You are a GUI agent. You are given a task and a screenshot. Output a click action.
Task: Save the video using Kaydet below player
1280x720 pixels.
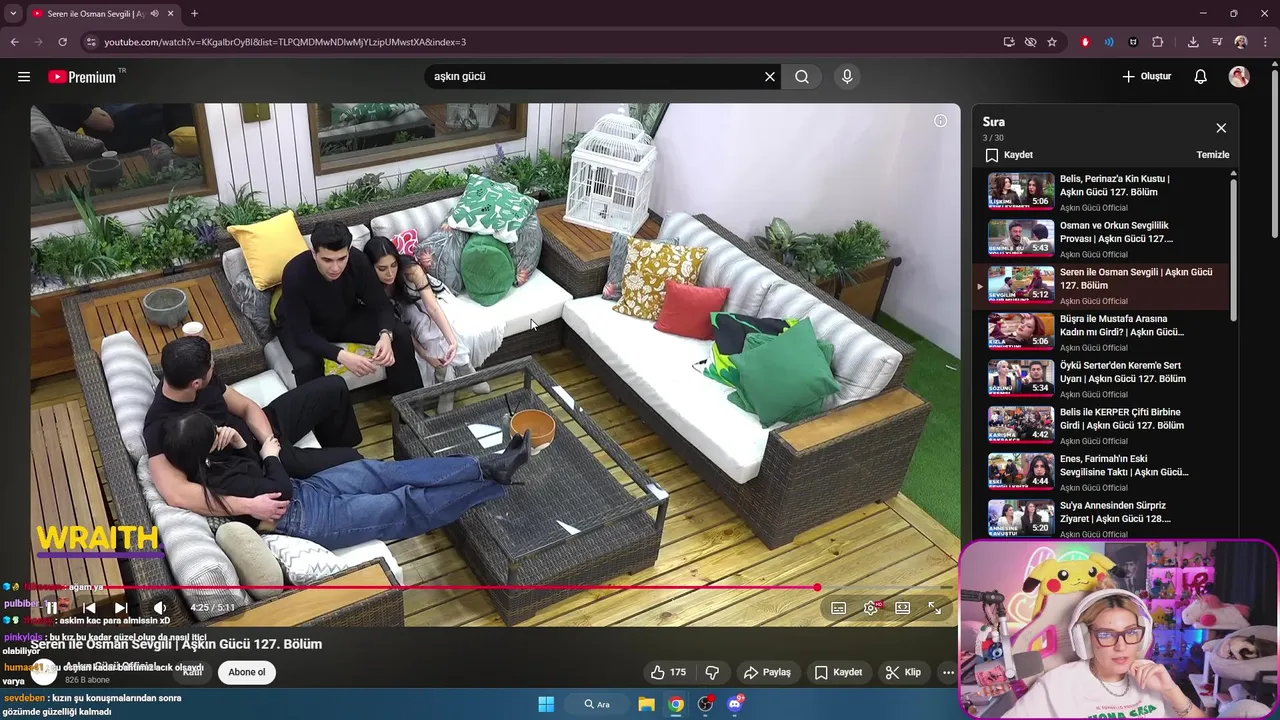pyautogui.click(x=838, y=673)
